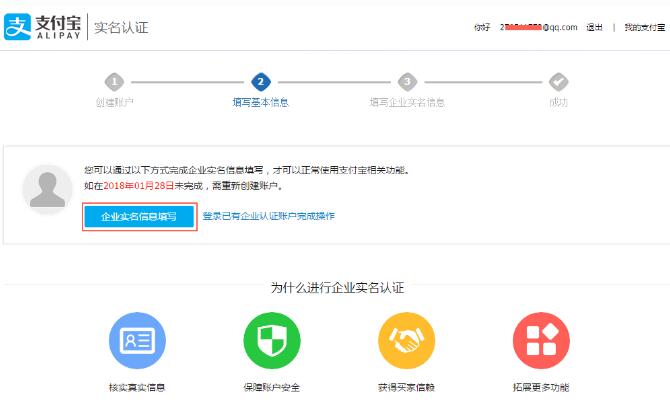This screenshot has width=670, height=403.
Task: Click the 支付宝 ALIPAY wordmark text
Action: pyautogui.click(x=58, y=26)
